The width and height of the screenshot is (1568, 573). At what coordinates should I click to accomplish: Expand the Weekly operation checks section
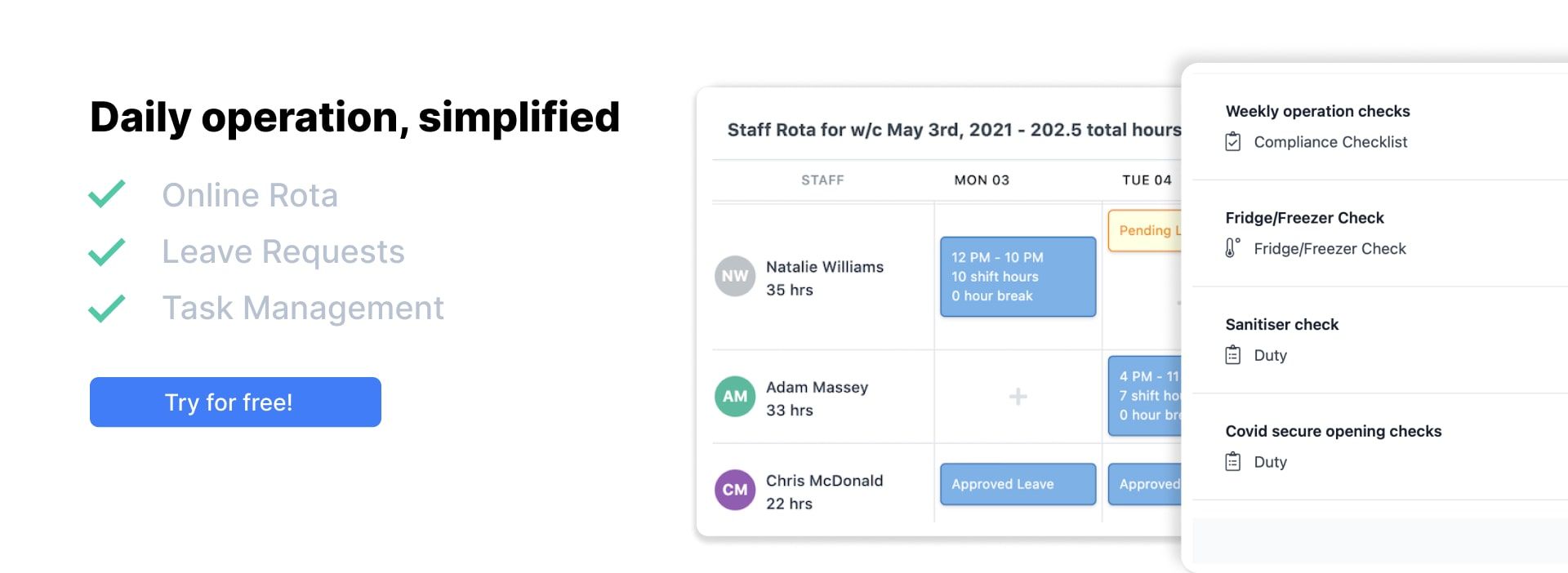[1317, 111]
